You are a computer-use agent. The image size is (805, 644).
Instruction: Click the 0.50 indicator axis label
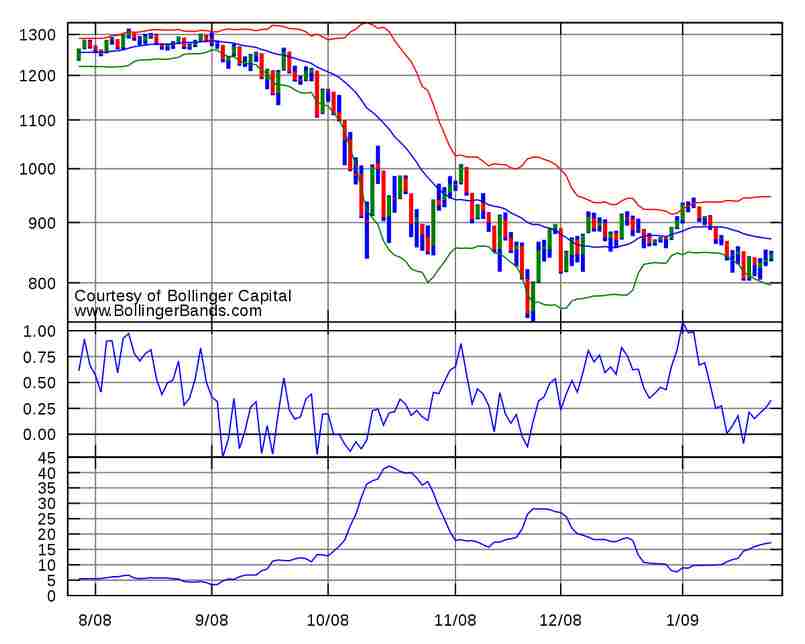[39, 383]
